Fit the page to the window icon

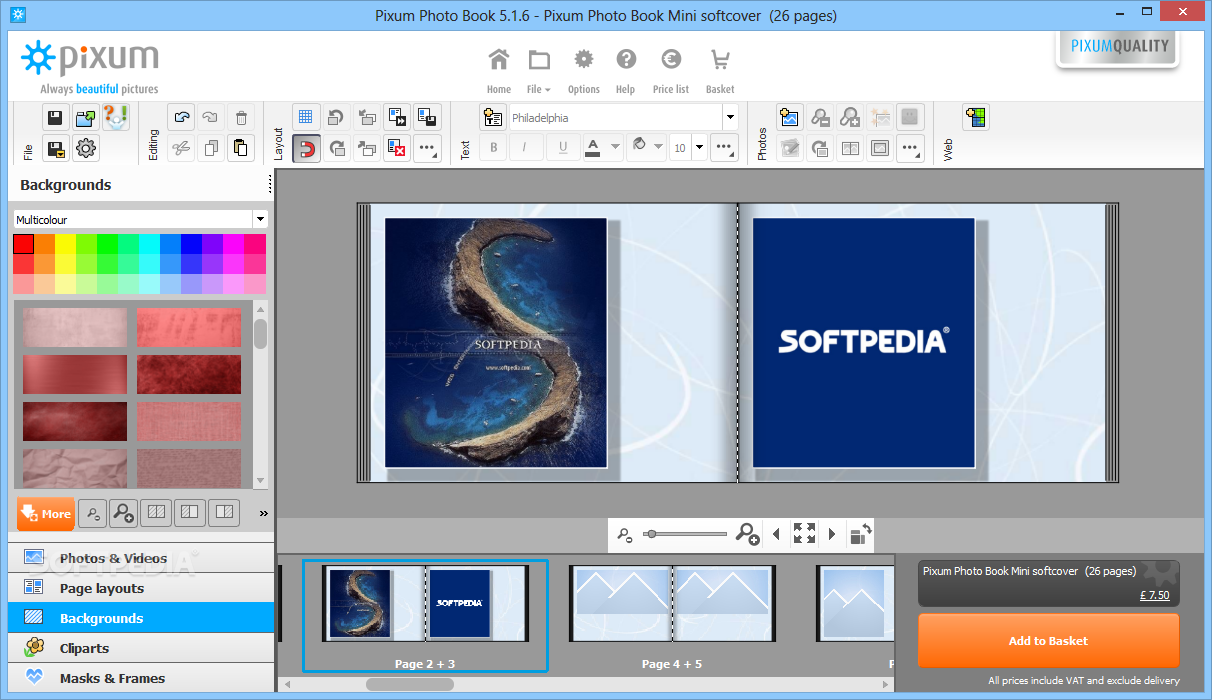point(804,534)
